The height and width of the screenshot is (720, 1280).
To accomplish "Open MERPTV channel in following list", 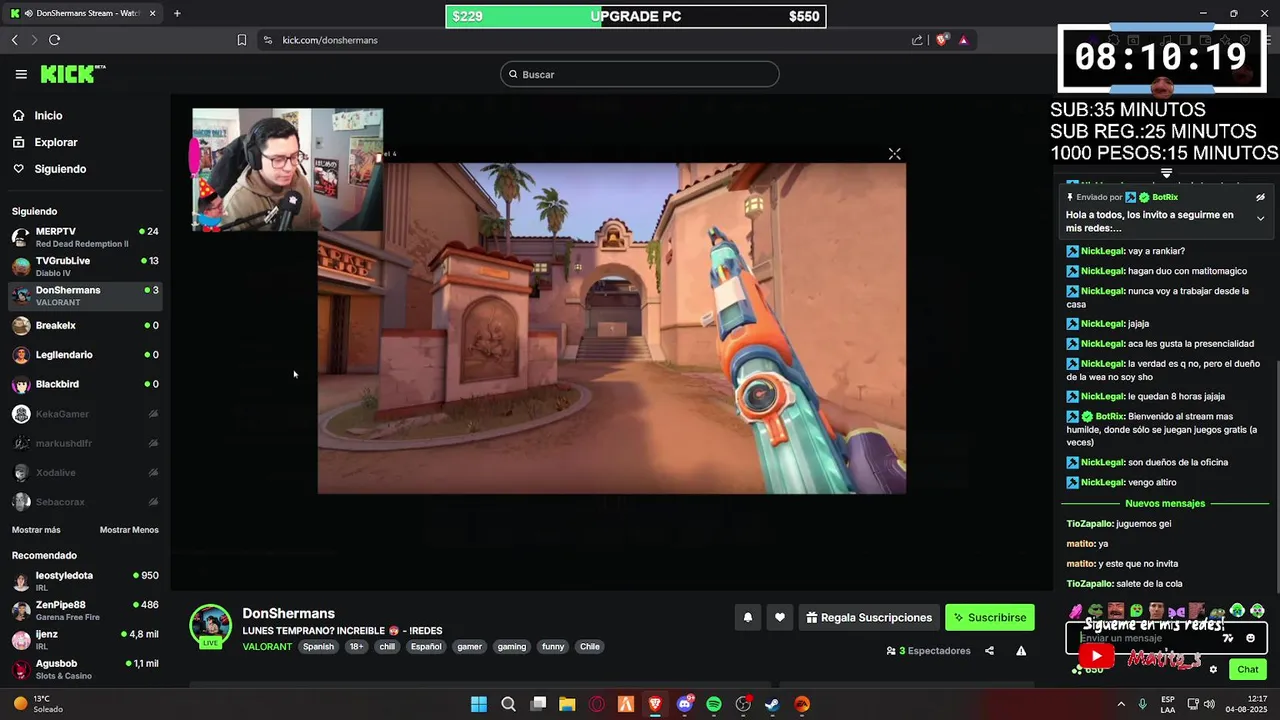I will pos(85,237).
